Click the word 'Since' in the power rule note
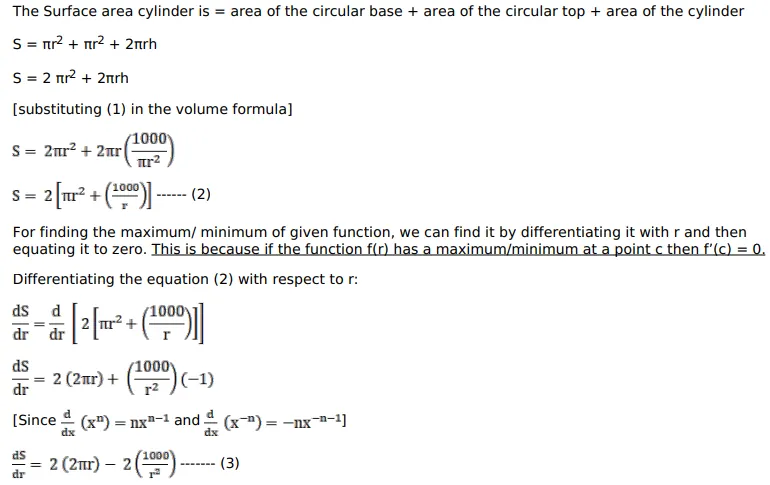Image resolution: width=770 pixels, height=485 pixels. (37, 420)
